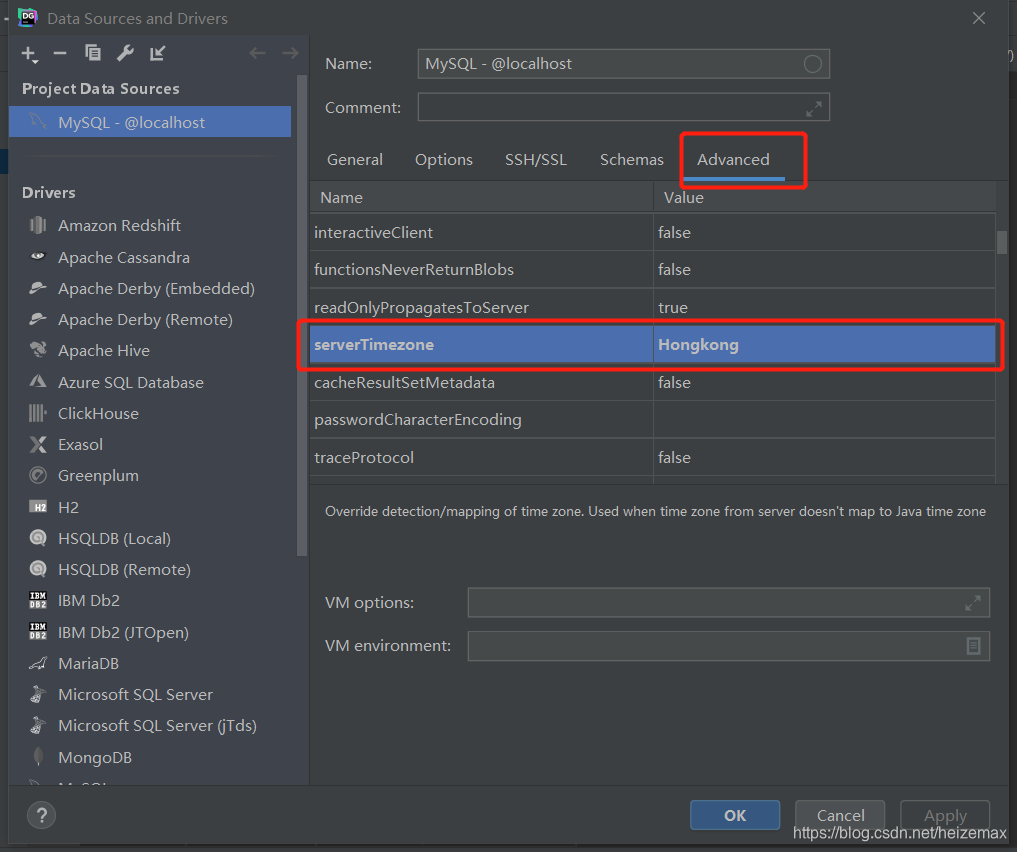Click inside the Comment input field
1017x852 pixels.
click(x=600, y=107)
